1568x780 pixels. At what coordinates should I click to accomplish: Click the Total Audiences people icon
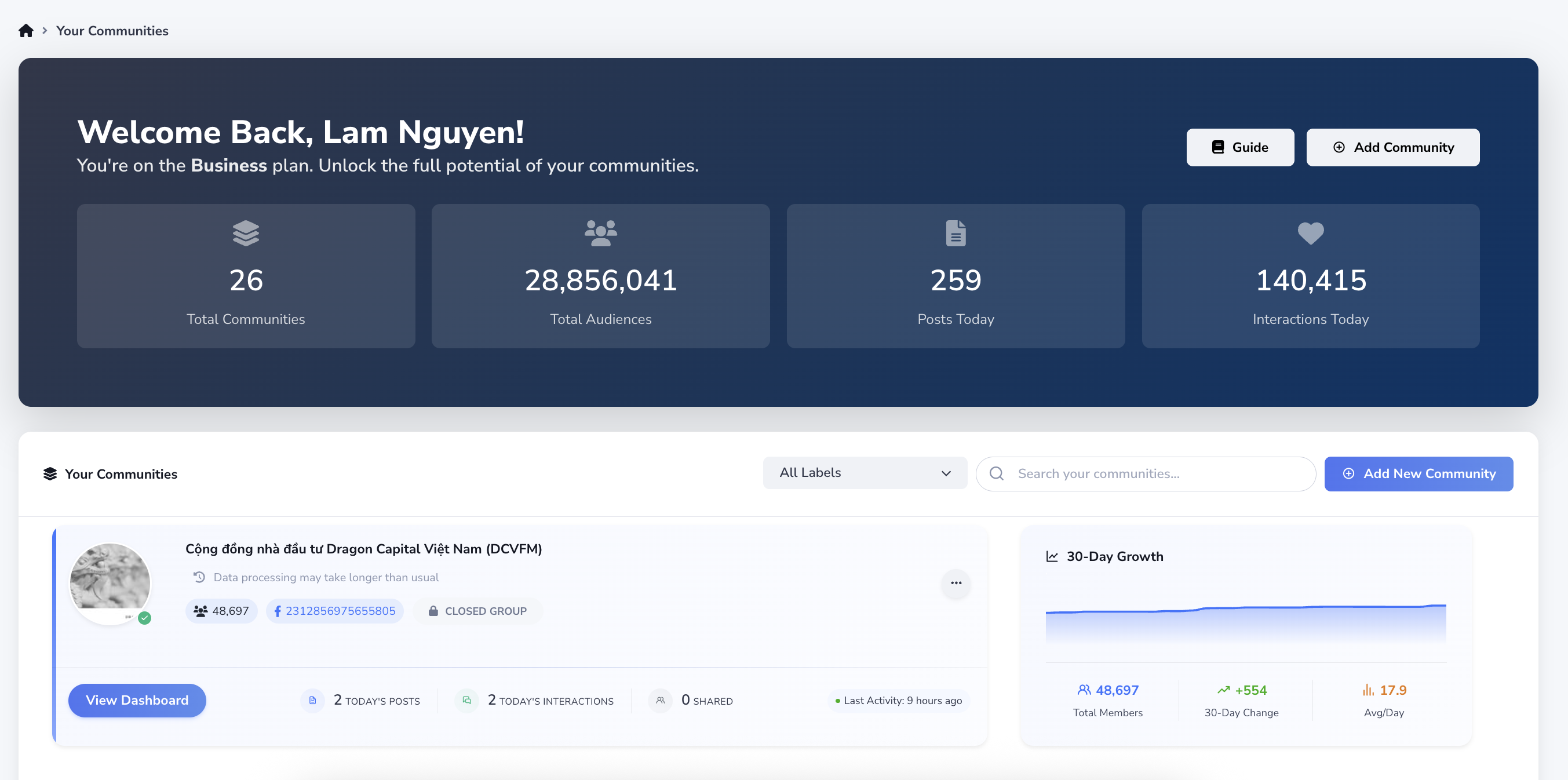[x=601, y=232]
